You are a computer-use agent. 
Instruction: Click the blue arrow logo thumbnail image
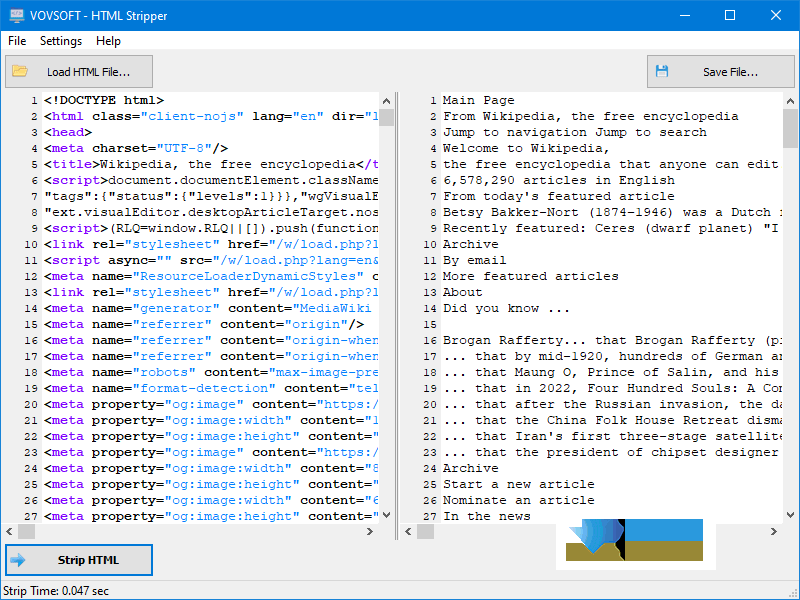click(635, 544)
